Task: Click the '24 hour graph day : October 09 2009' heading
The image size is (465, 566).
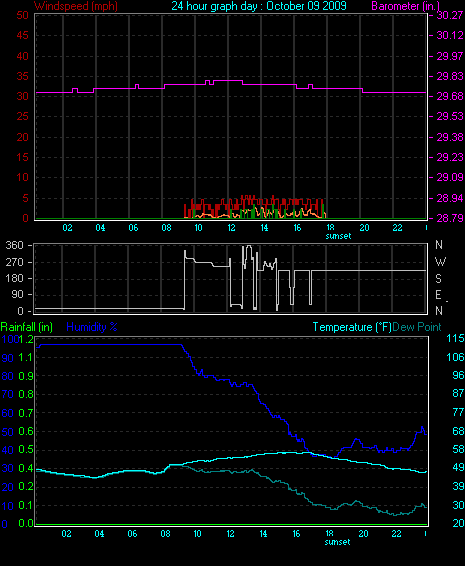Action: coord(259,6)
